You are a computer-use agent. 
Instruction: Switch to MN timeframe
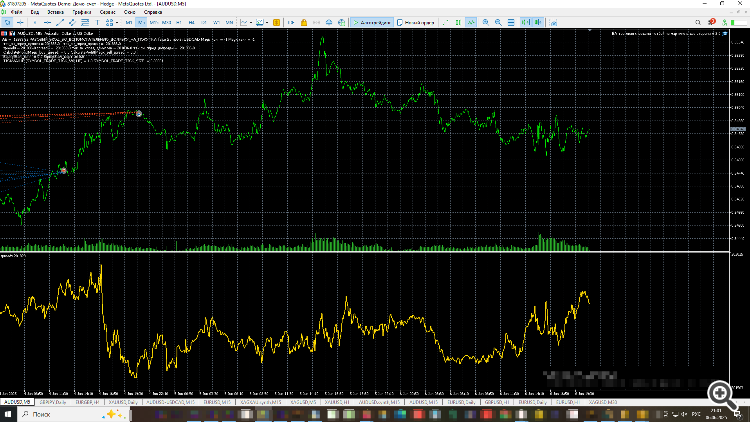229,22
